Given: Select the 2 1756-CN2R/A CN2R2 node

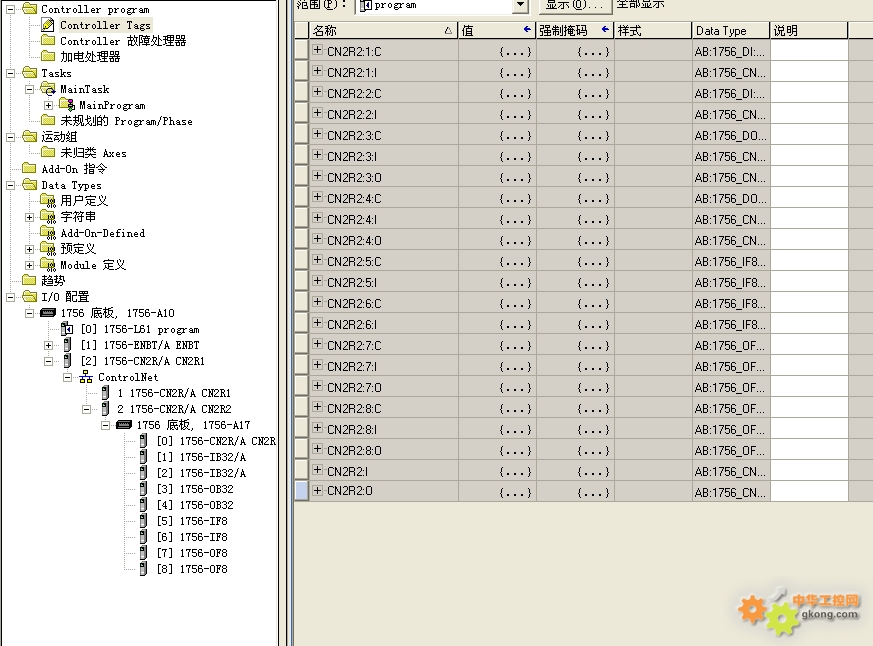Looking at the screenshot, I should point(174,409).
